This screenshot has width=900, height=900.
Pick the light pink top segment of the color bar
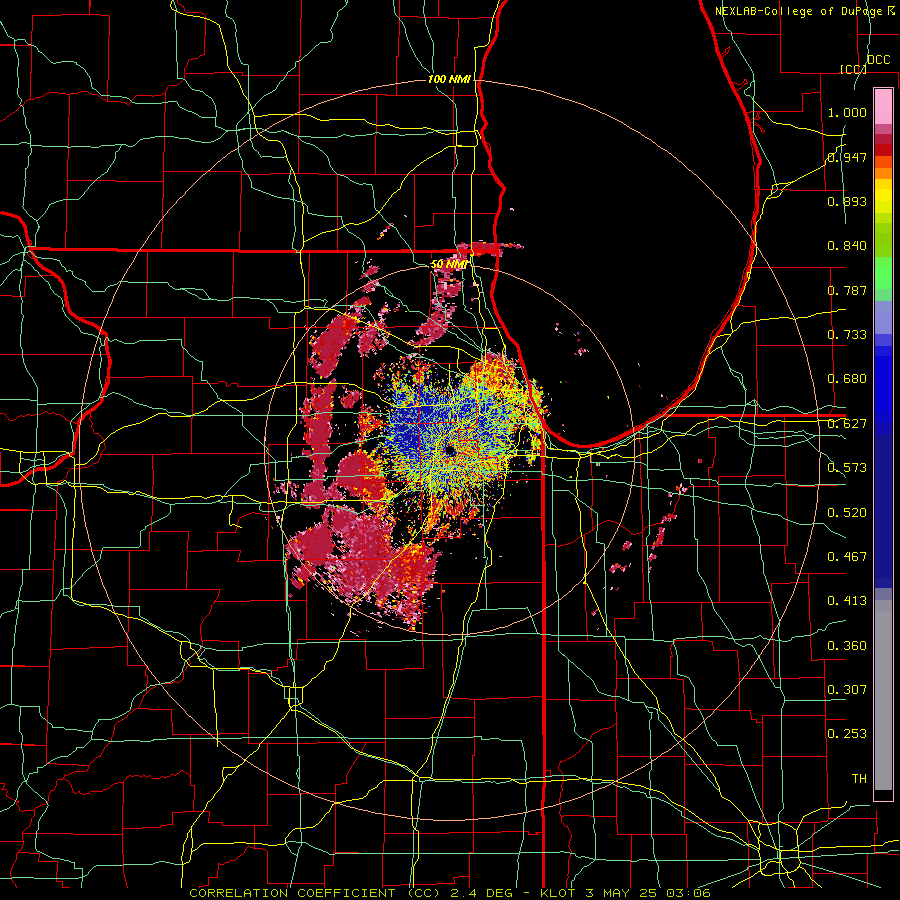(x=883, y=106)
